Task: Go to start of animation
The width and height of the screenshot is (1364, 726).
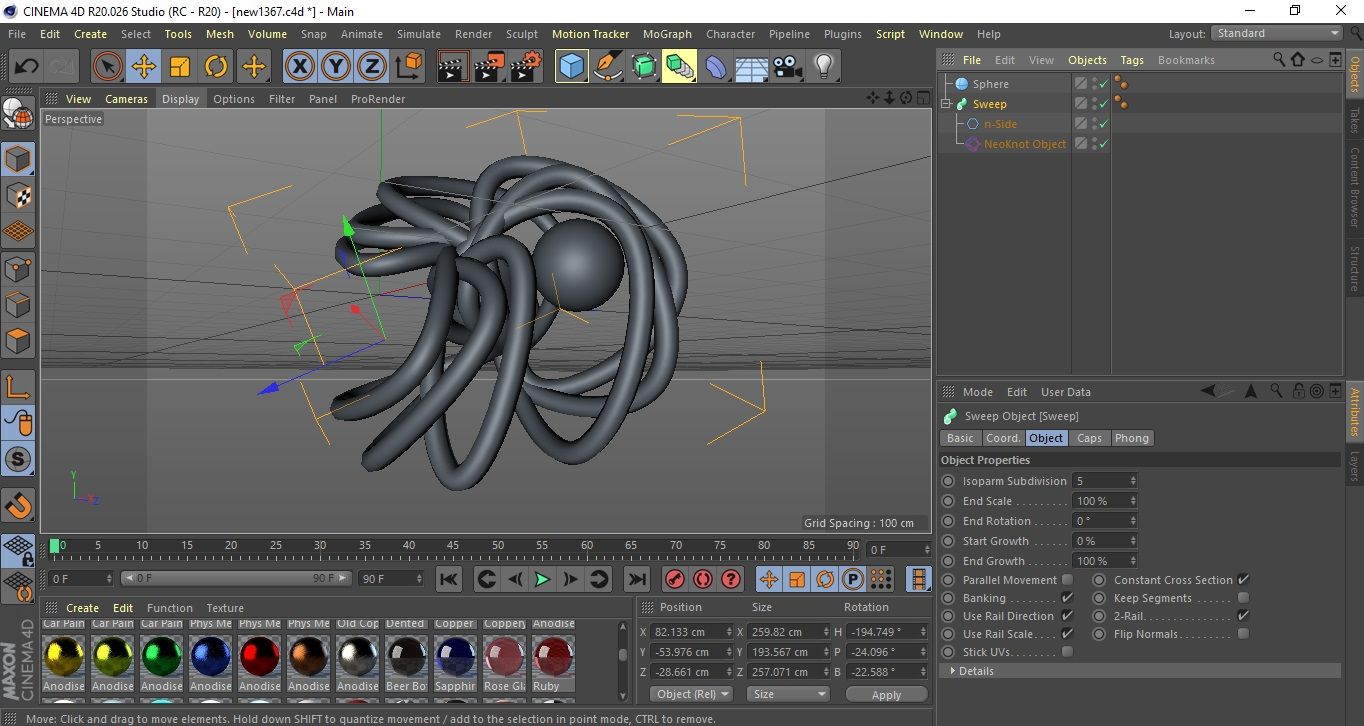Action: point(449,579)
